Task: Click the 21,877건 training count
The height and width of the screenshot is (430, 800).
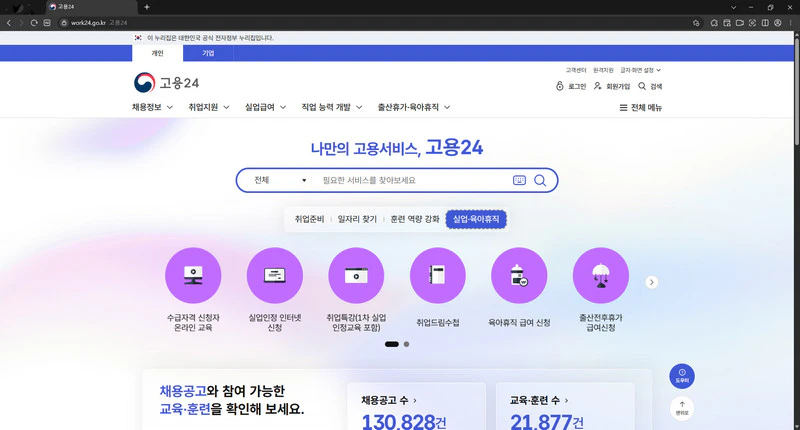Action: coord(546,422)
